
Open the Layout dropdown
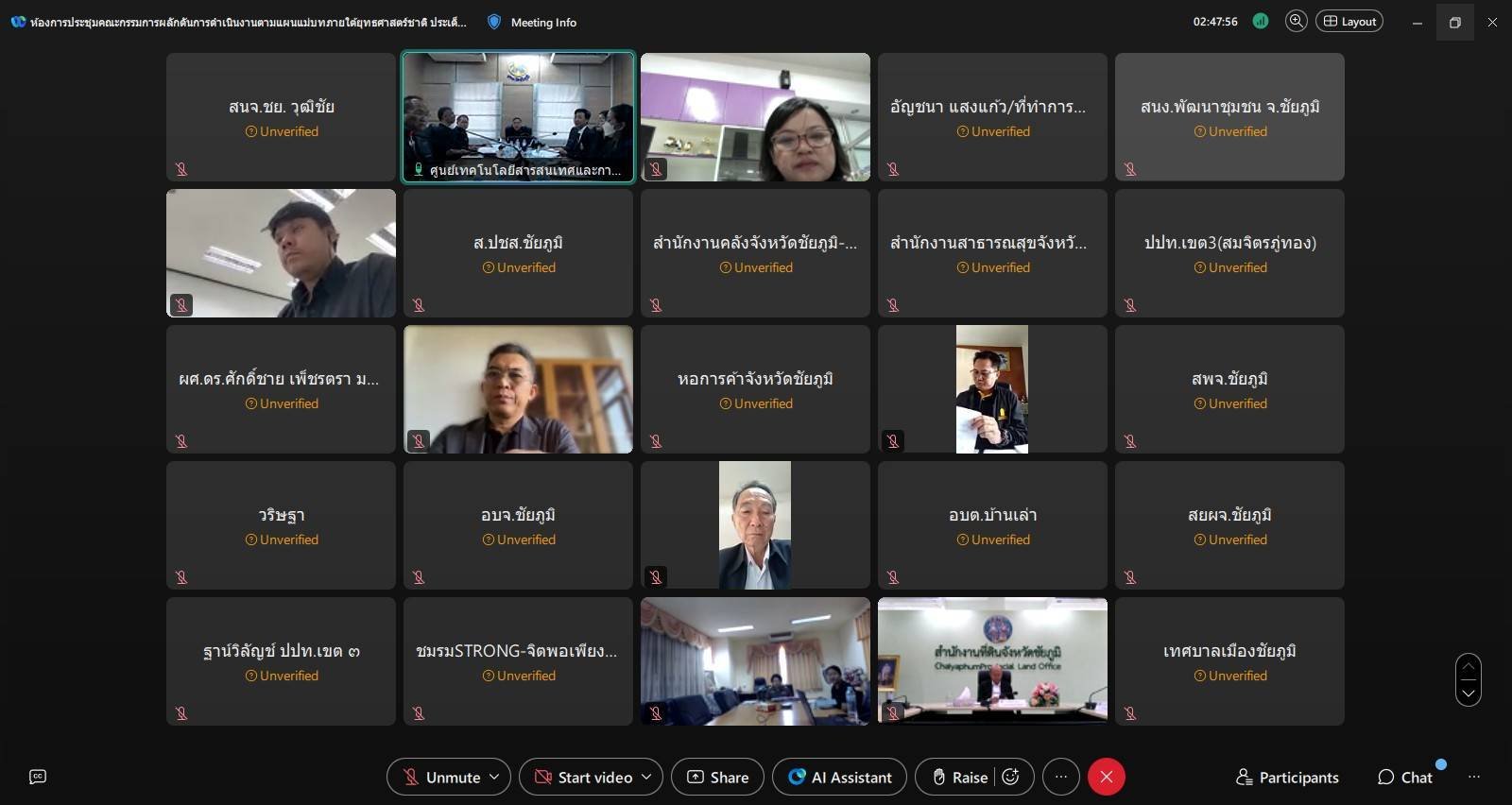pos(1349,21)
